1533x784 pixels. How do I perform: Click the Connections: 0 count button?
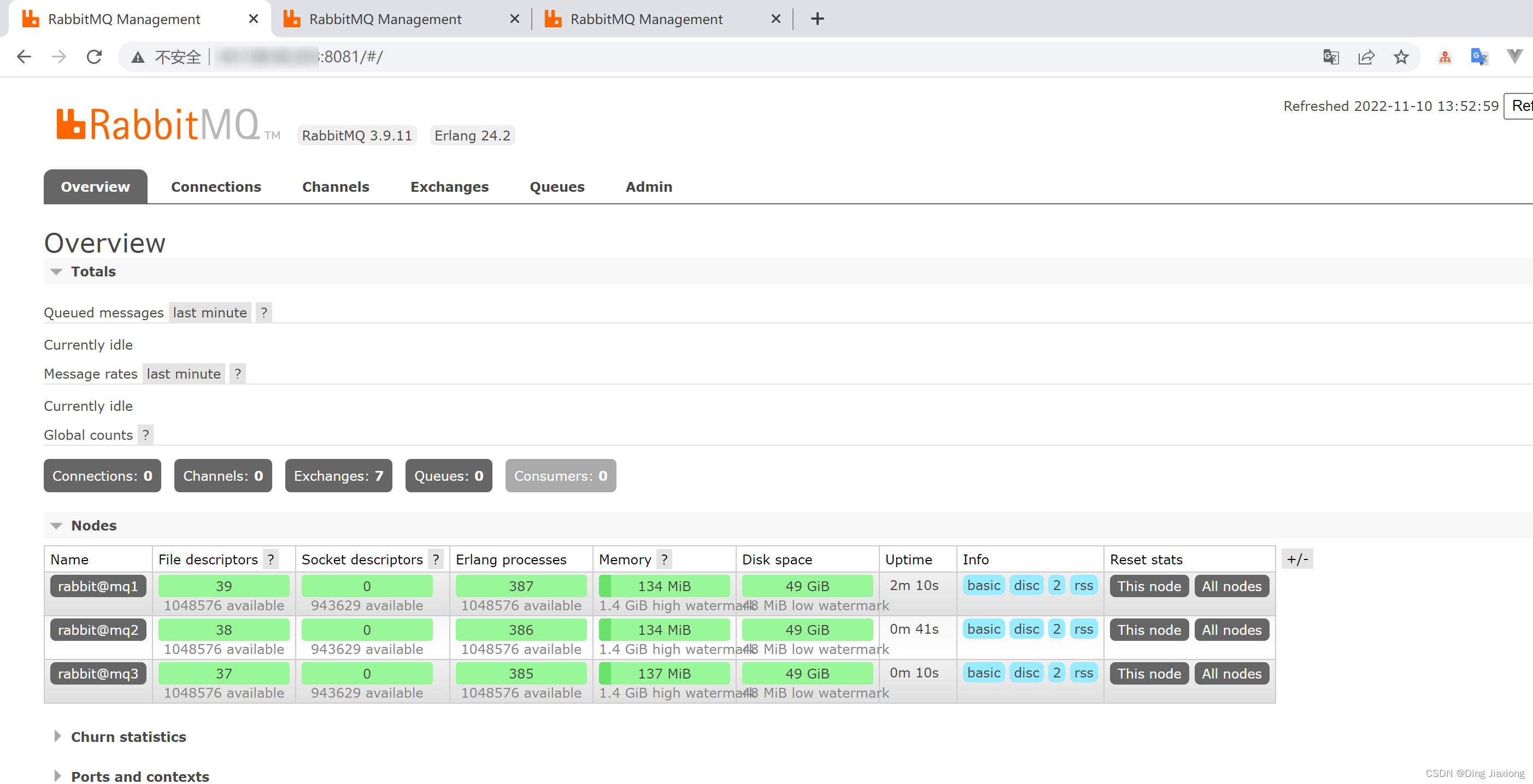click(x=102, y=475)
